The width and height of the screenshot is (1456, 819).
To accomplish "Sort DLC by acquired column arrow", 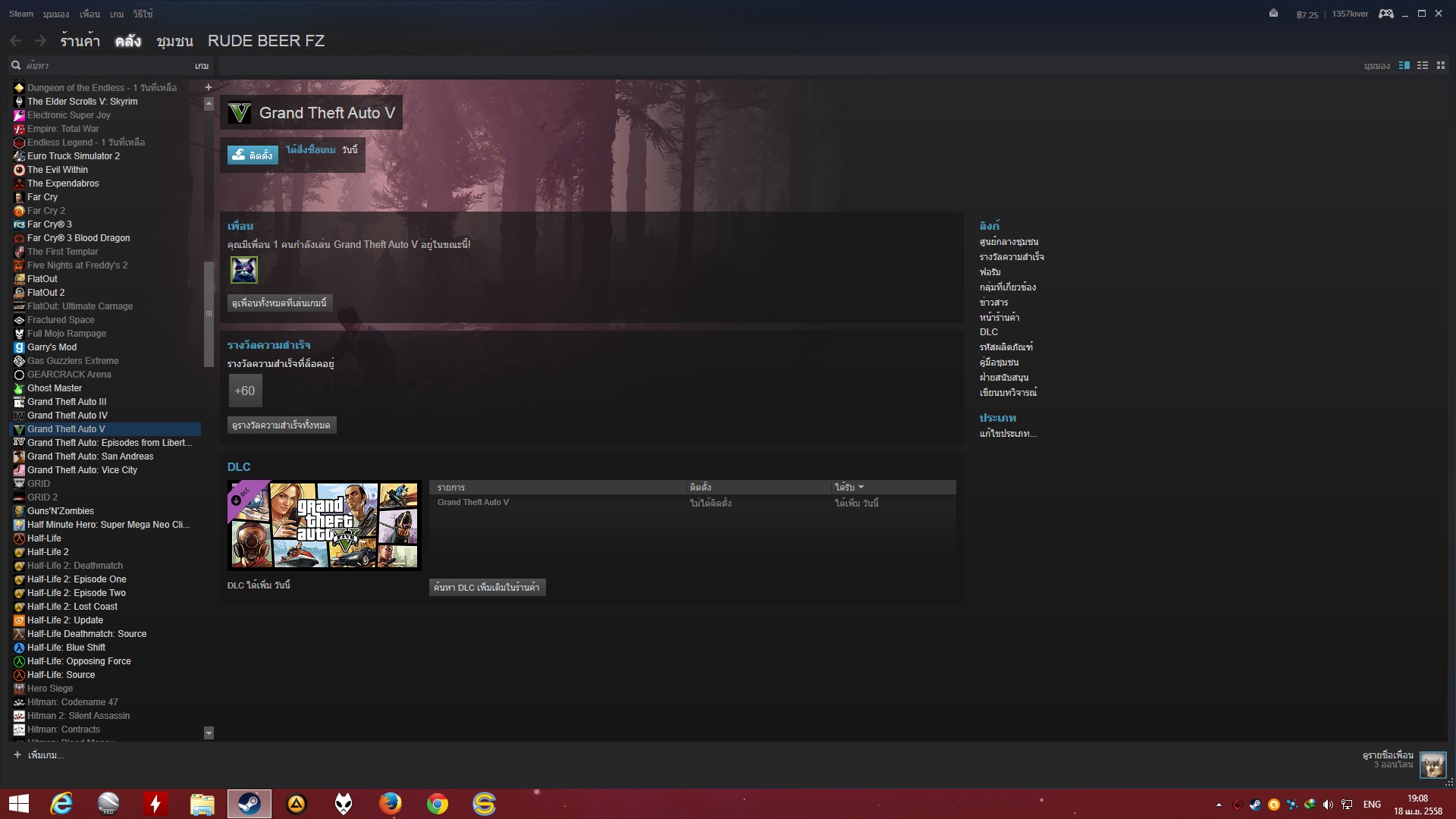I will (861, 488).
